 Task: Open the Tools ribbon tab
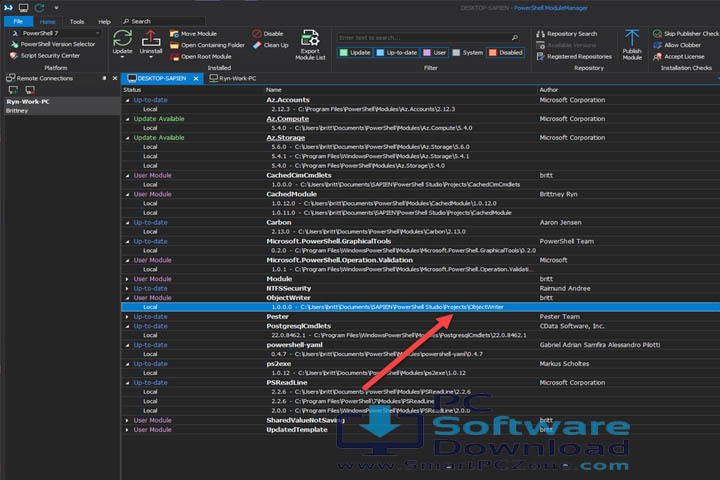pyautogui.click(x=77, y=22)
